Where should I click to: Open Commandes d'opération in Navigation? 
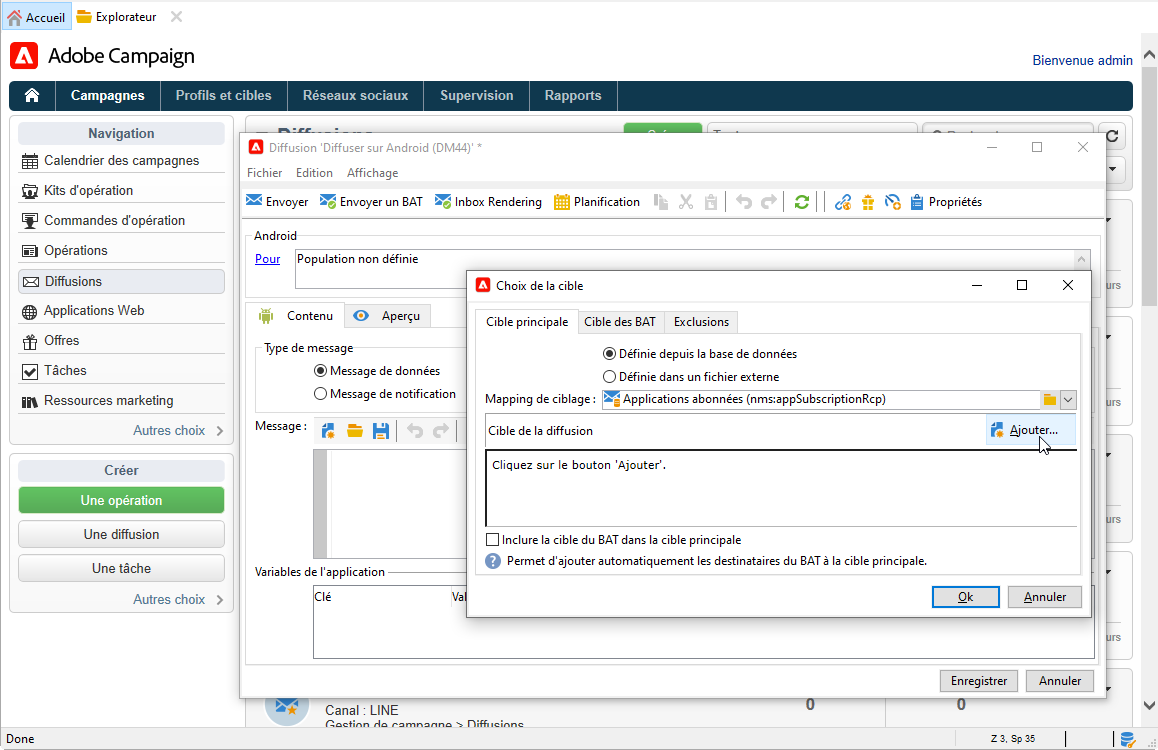(x=121, y=221)
